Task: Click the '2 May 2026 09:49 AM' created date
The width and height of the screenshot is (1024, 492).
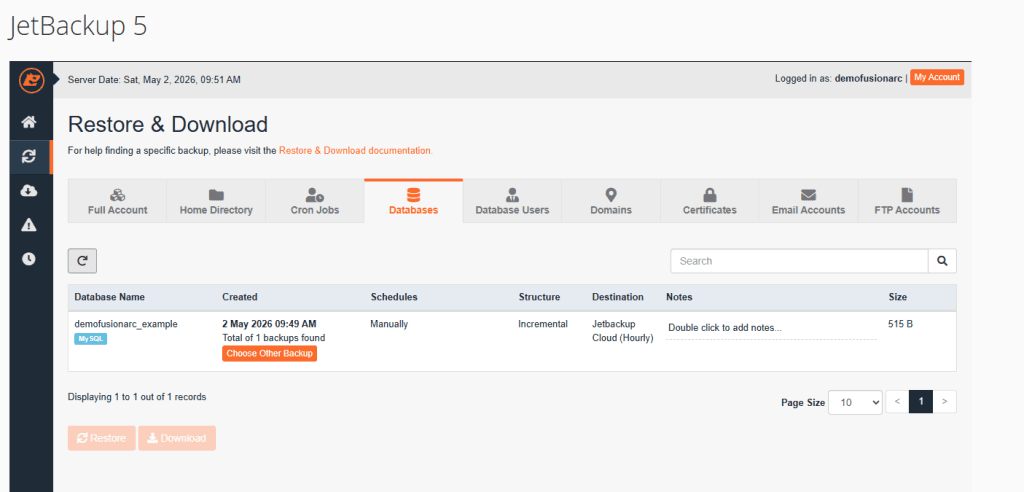Action: coord(269,324)
